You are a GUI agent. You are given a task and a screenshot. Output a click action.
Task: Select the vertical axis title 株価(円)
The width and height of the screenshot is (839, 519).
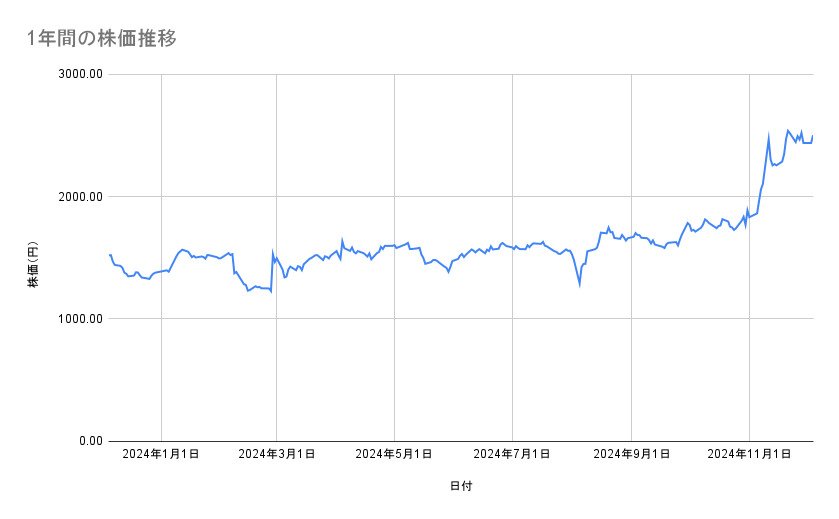point(33,260)
